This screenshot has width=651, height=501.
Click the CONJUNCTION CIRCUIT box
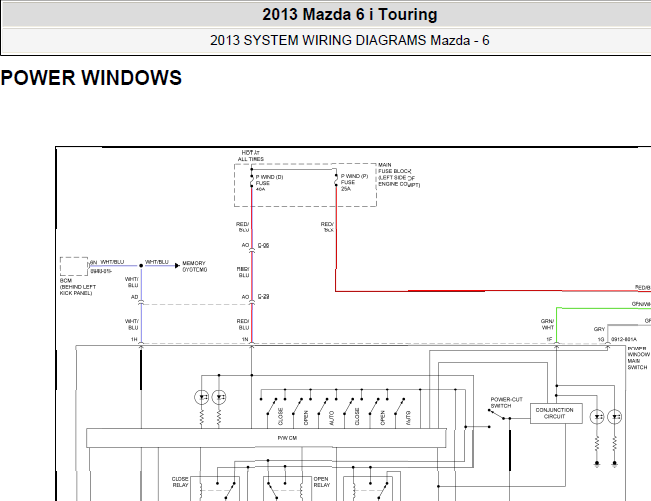pyautogui.click(x=556, y=413)
